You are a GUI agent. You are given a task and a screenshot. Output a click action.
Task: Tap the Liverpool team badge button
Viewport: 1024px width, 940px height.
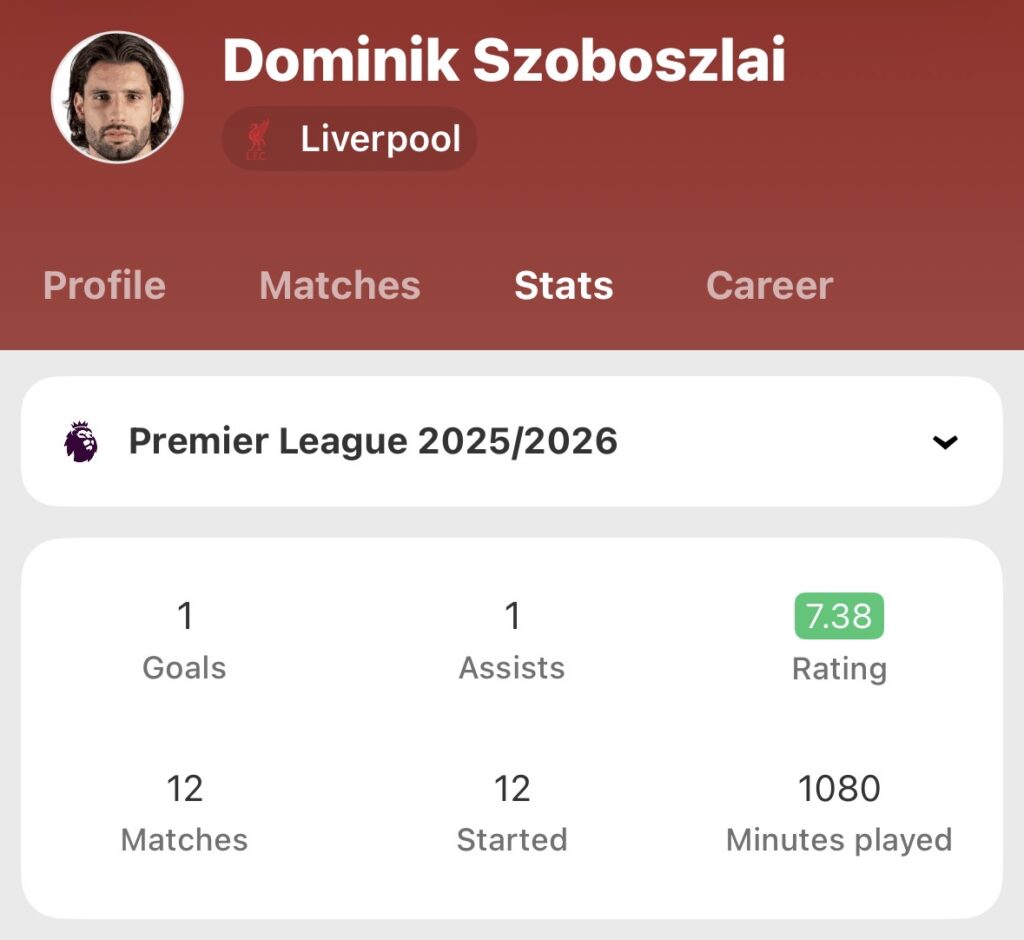coord(349,139)
